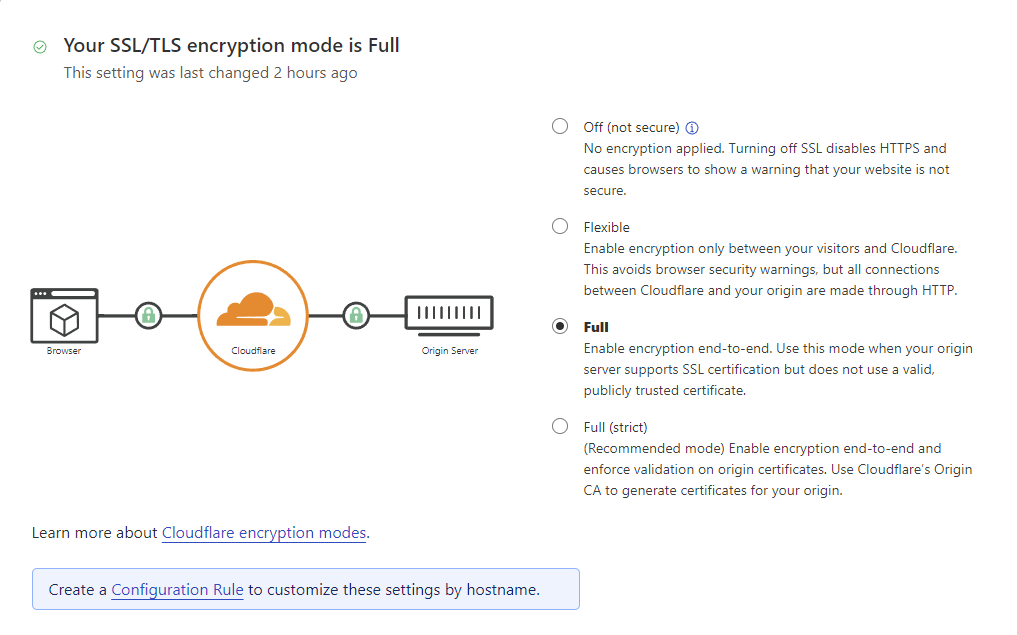This screenshot has height=635, width=1017.
Task: Click lock icon between Browser and Cloudflare
Action: pyautogui.click(x=149, y=316)
